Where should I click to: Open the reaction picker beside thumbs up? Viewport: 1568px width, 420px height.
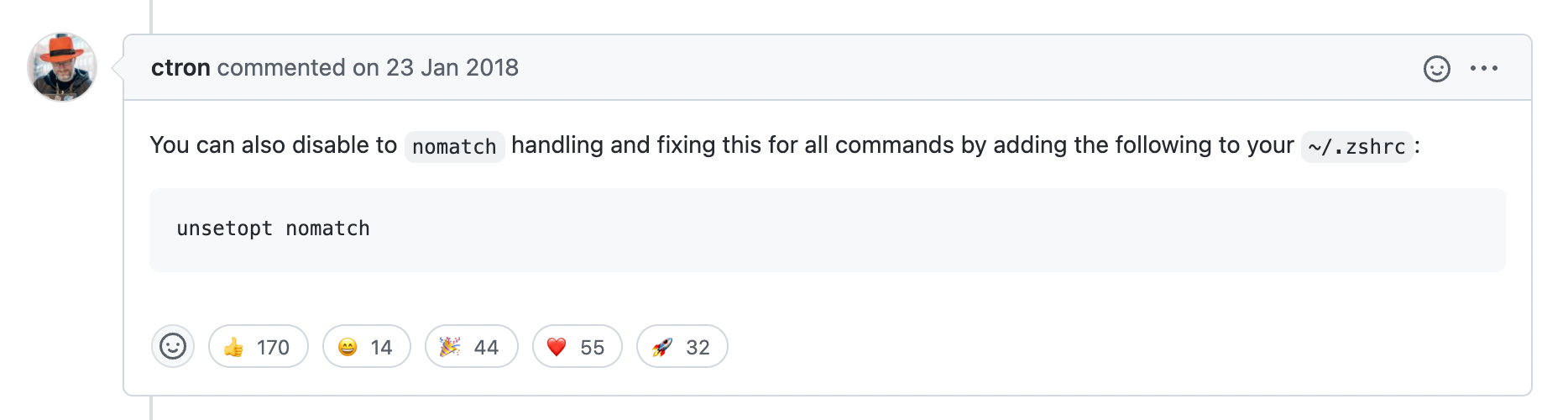[173, 346]
